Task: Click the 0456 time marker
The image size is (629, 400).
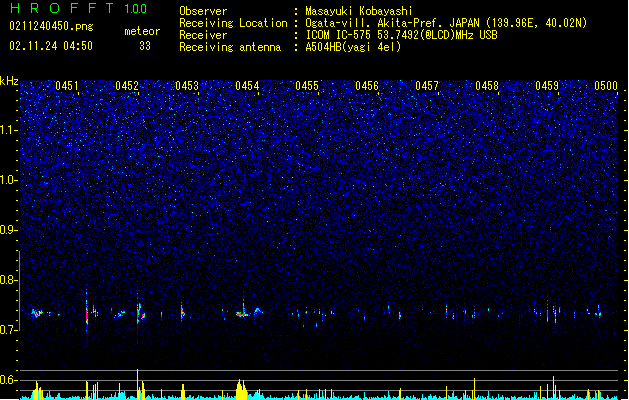Action: (367, 86)
